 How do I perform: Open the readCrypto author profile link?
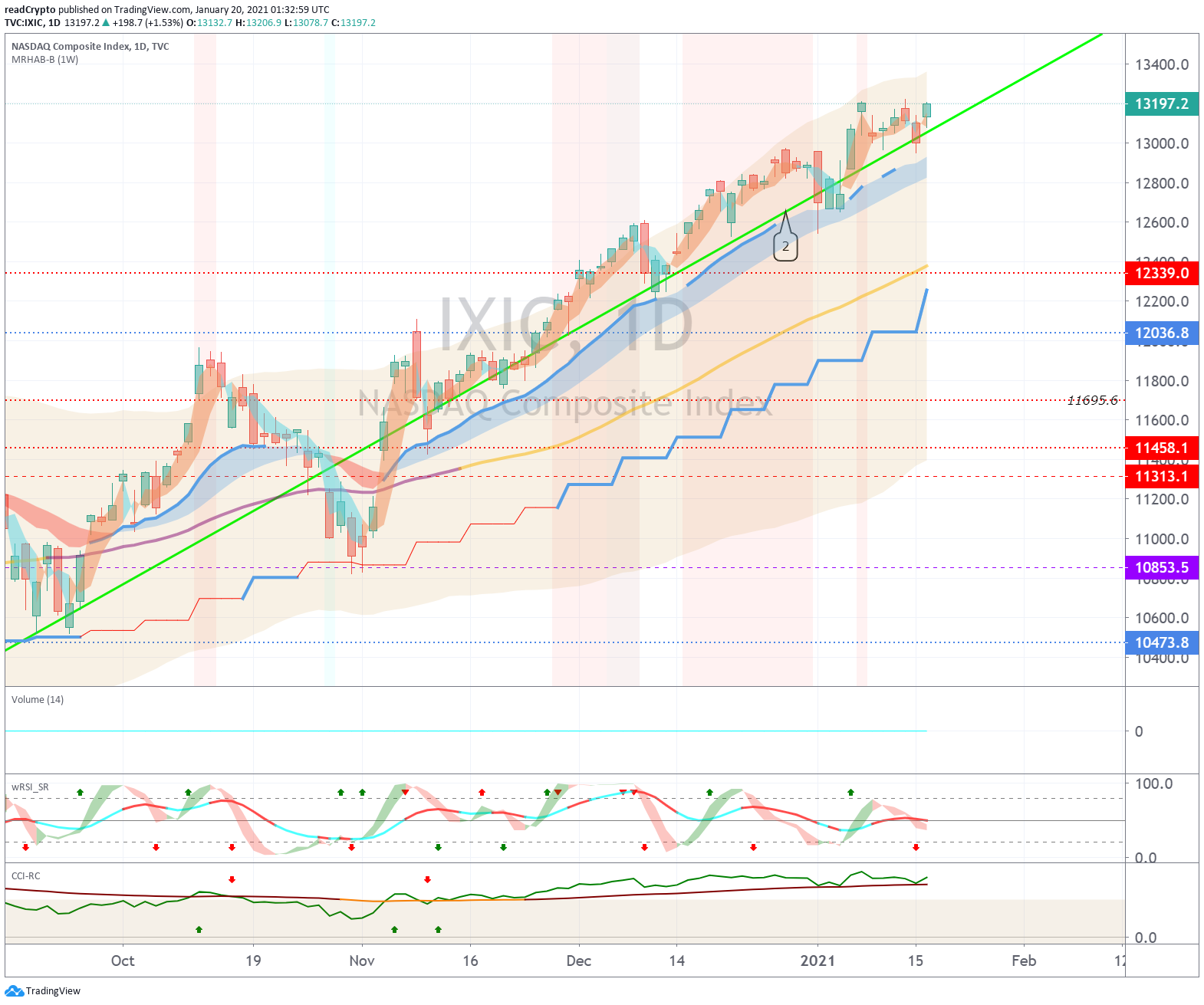30,10
